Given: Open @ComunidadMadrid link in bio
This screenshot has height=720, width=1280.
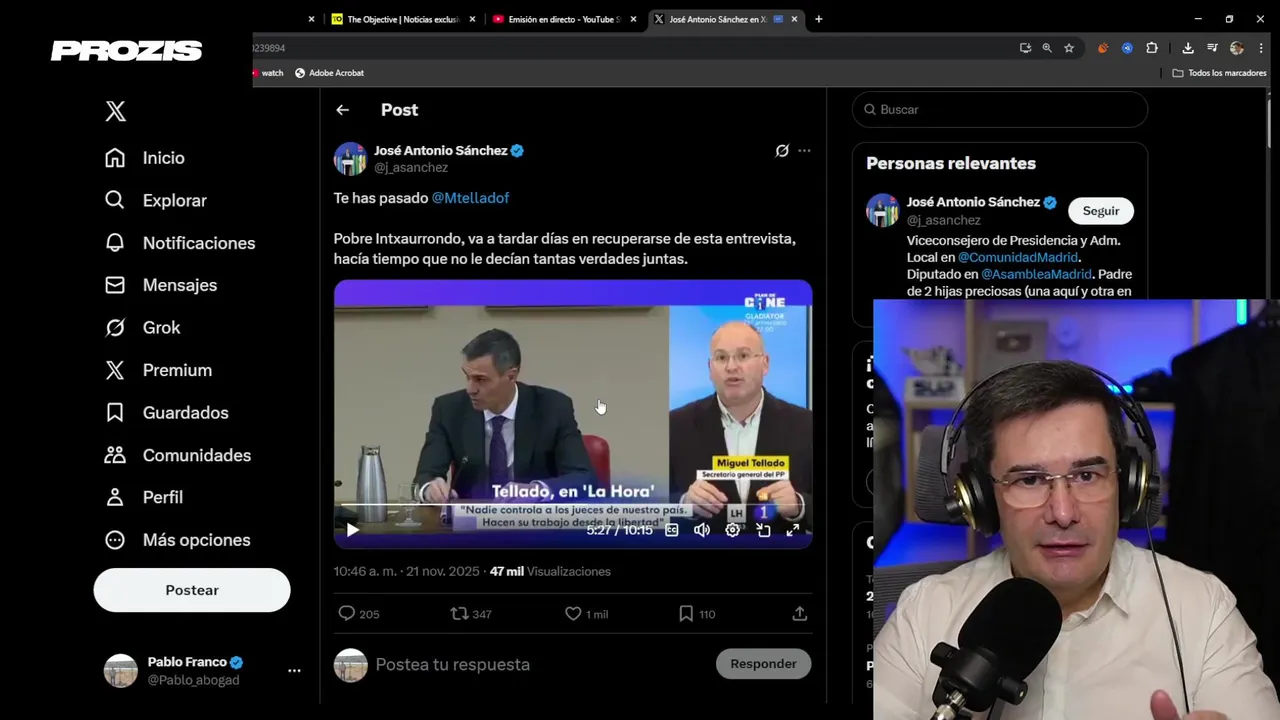Looking at the screenshot, I should coord(1018,257).
